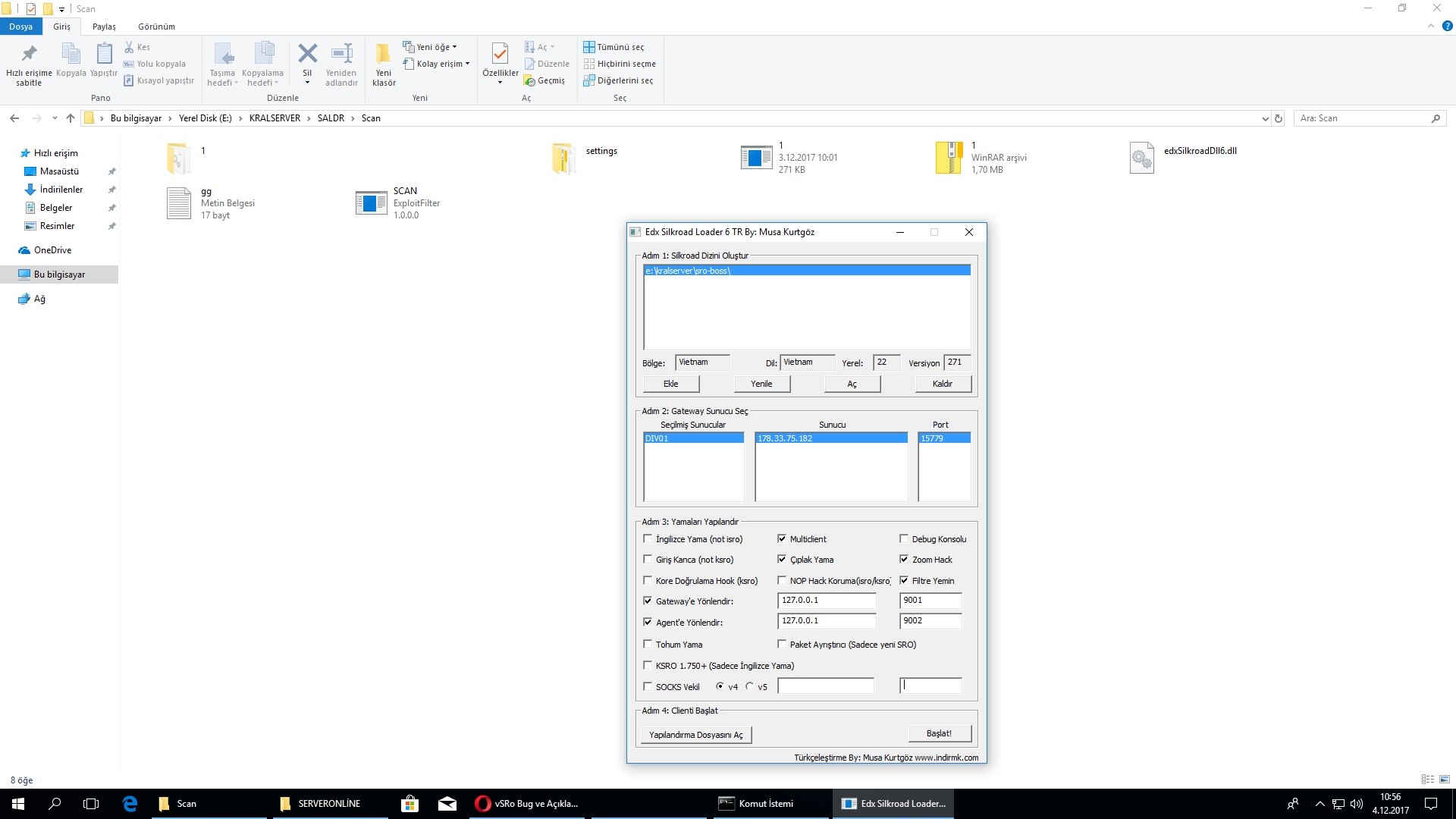Enable Debug Konsolu checkbox
Image resolution: width=1456 pixels, height=819 pixels.
point(904,539)
